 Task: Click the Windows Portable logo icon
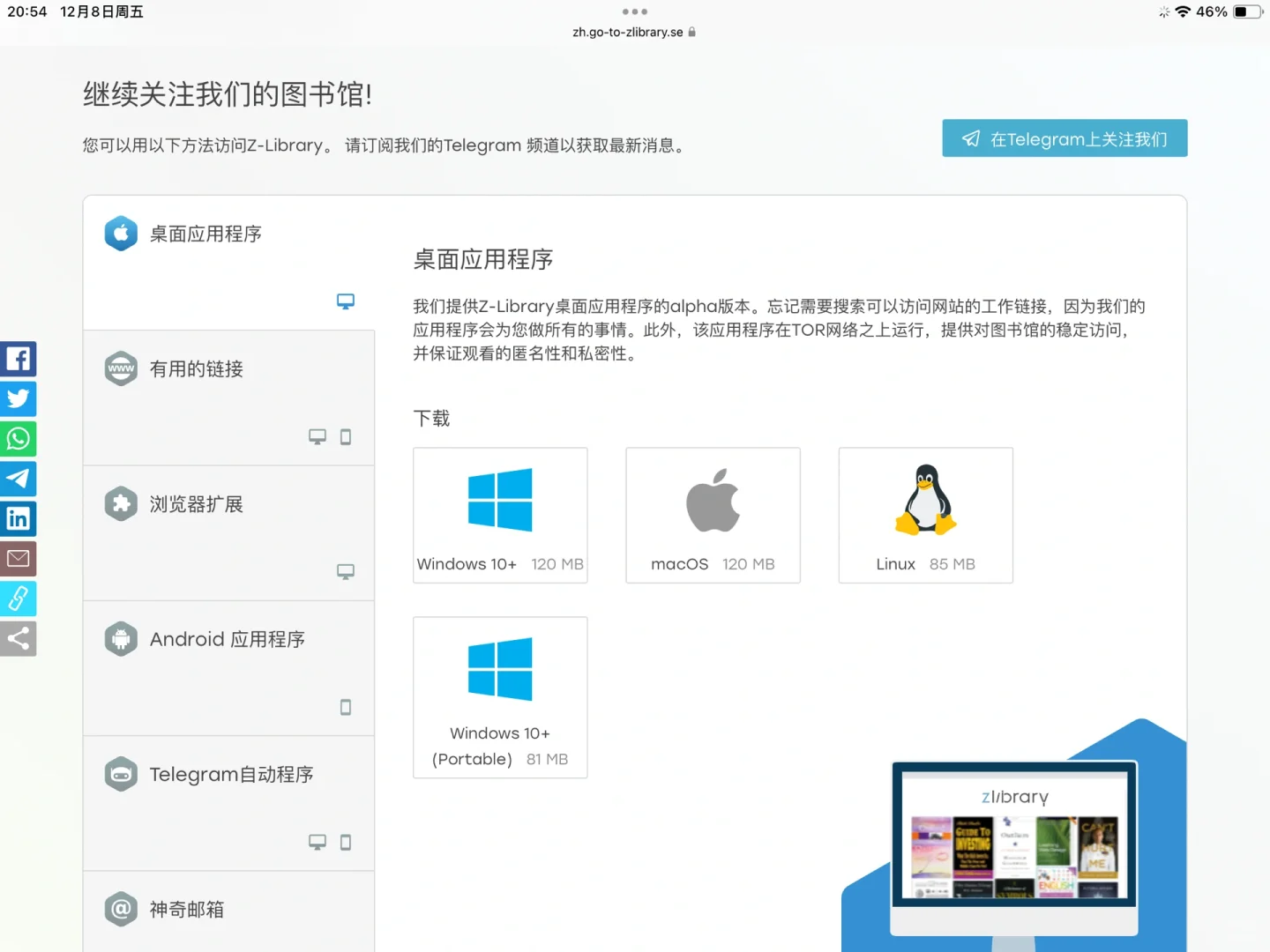click(500, 669)
